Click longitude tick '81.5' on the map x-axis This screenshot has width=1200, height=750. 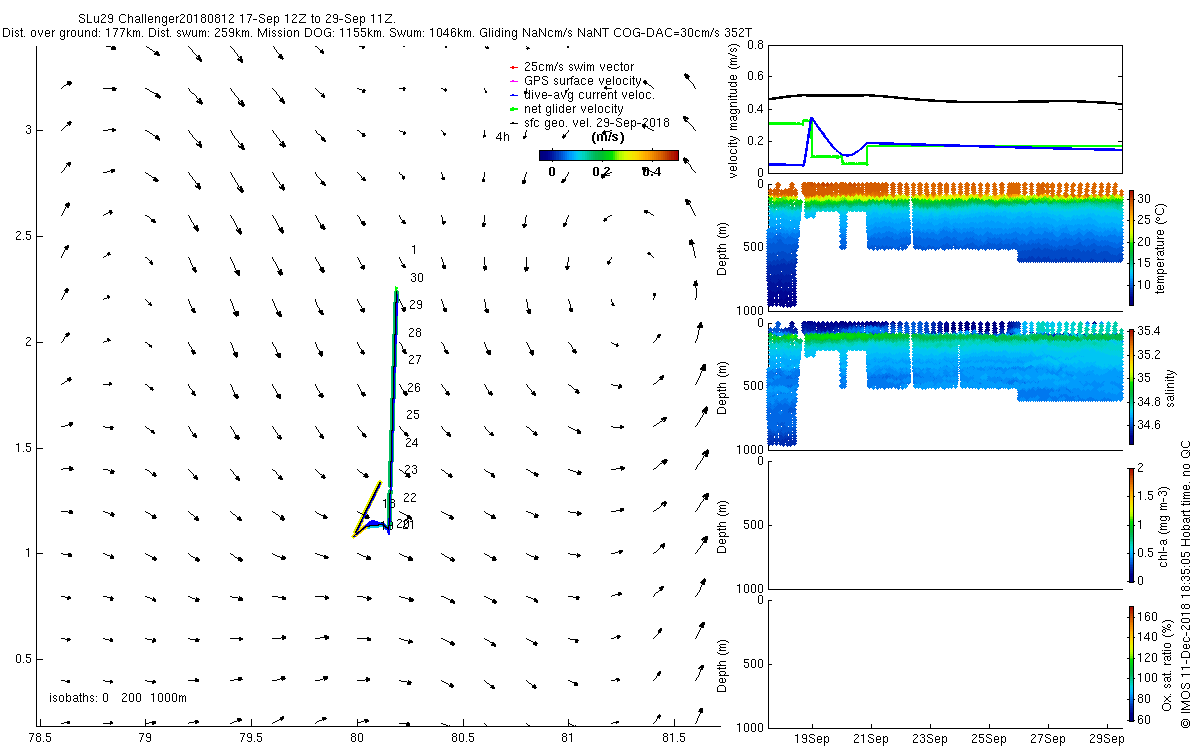674,739
